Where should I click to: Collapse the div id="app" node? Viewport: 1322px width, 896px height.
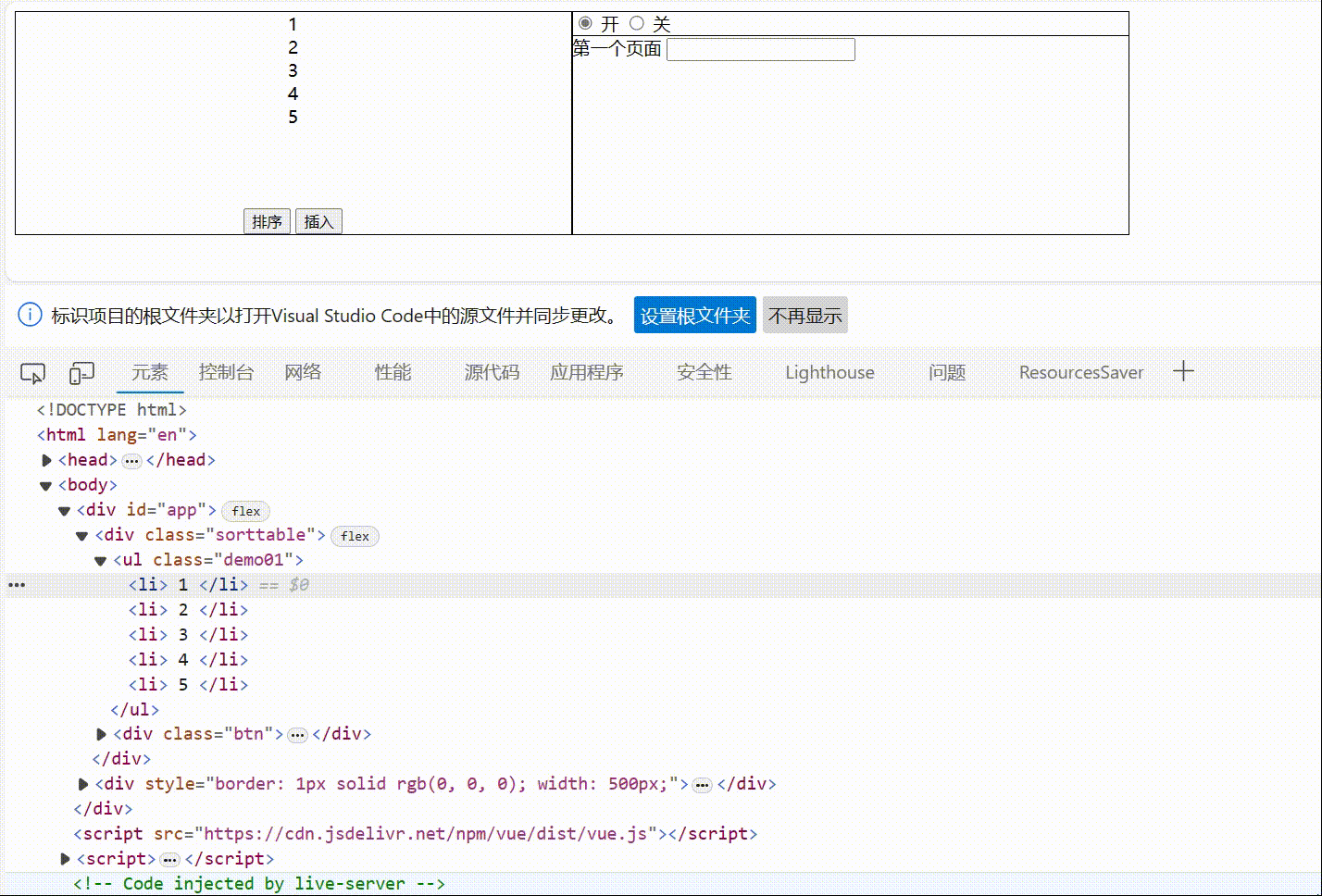pos(64,510)
